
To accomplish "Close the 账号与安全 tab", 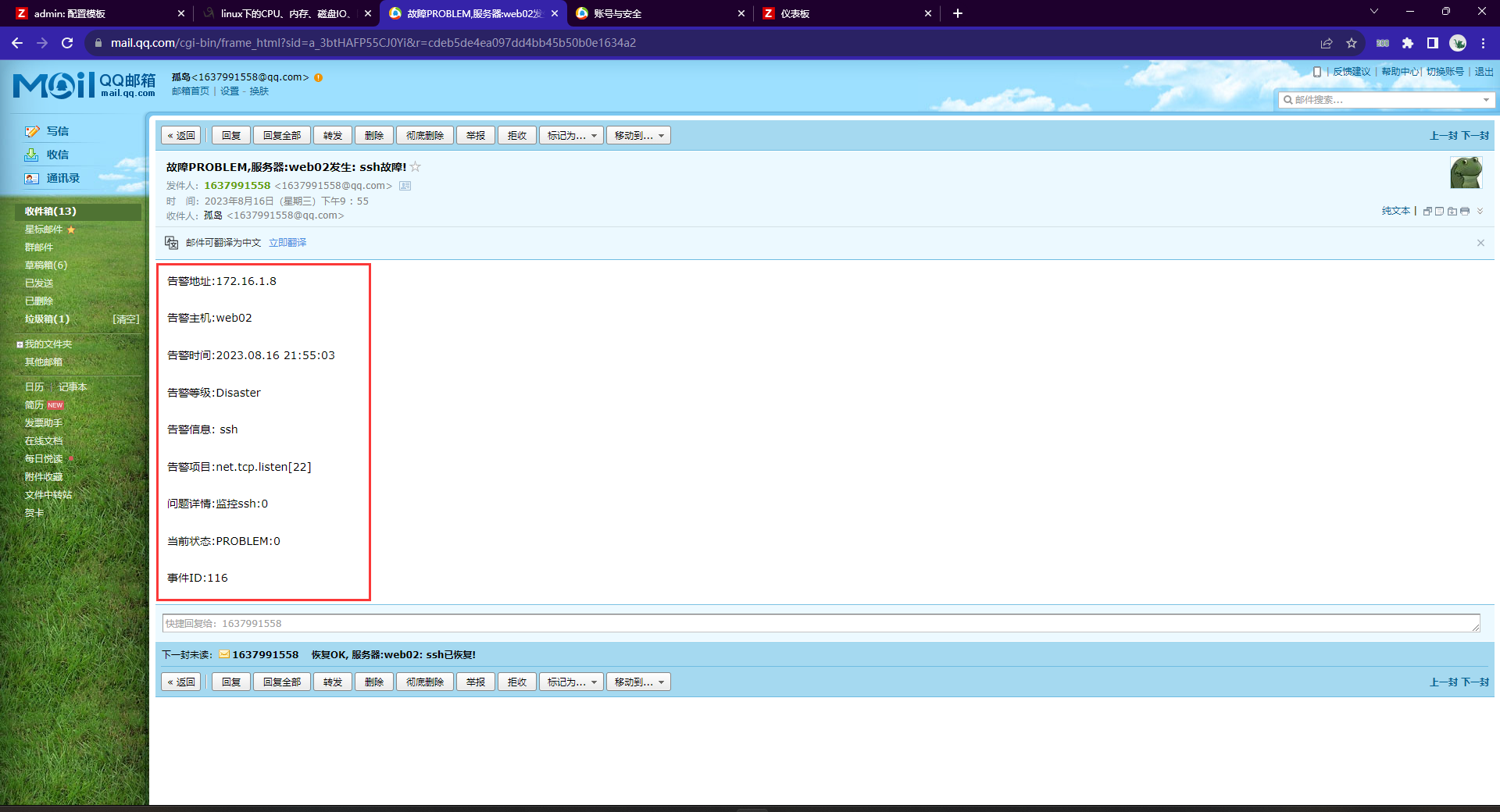I will [x=741, y=13].
